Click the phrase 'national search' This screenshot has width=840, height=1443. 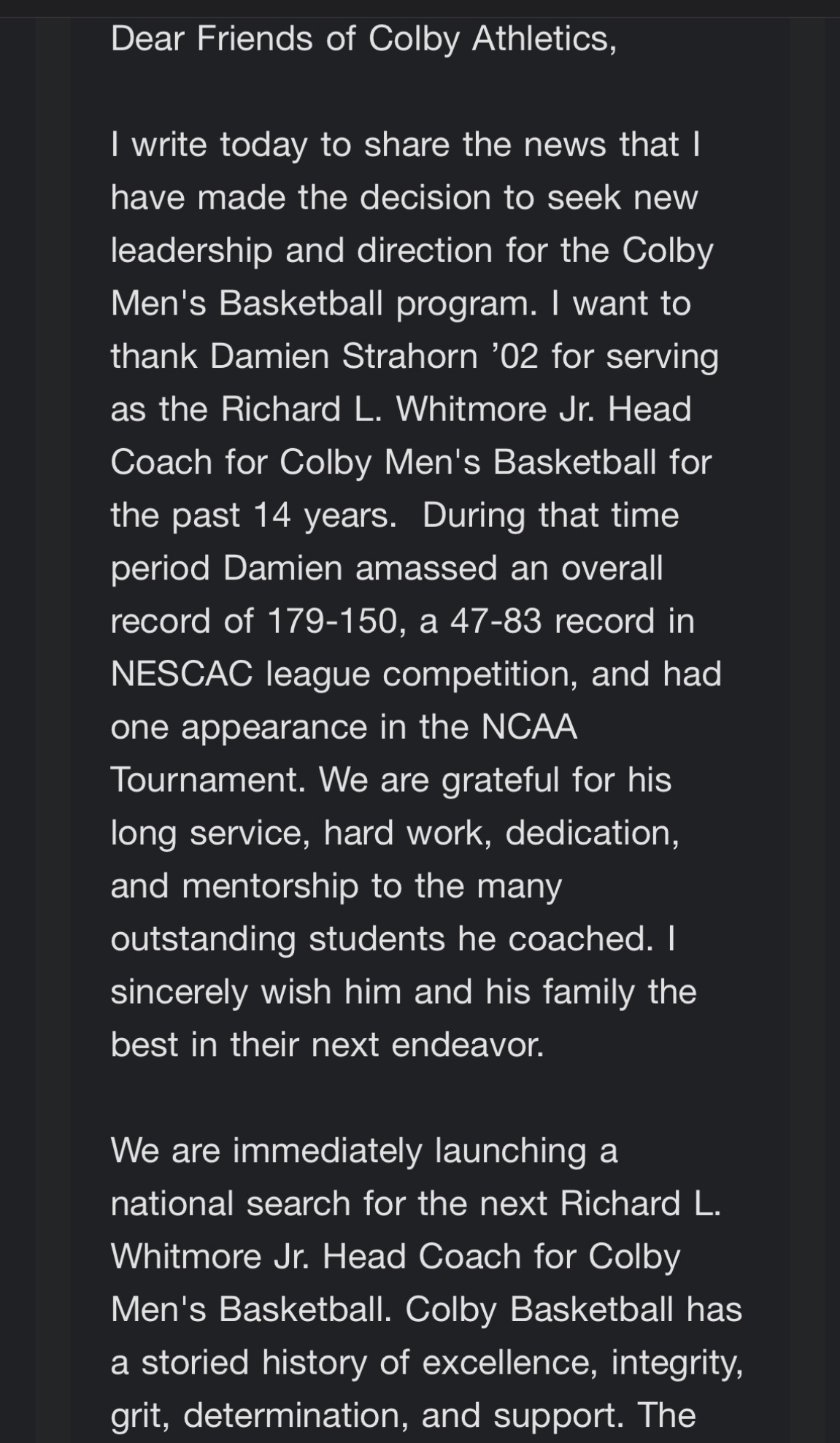click(231, 1204)
